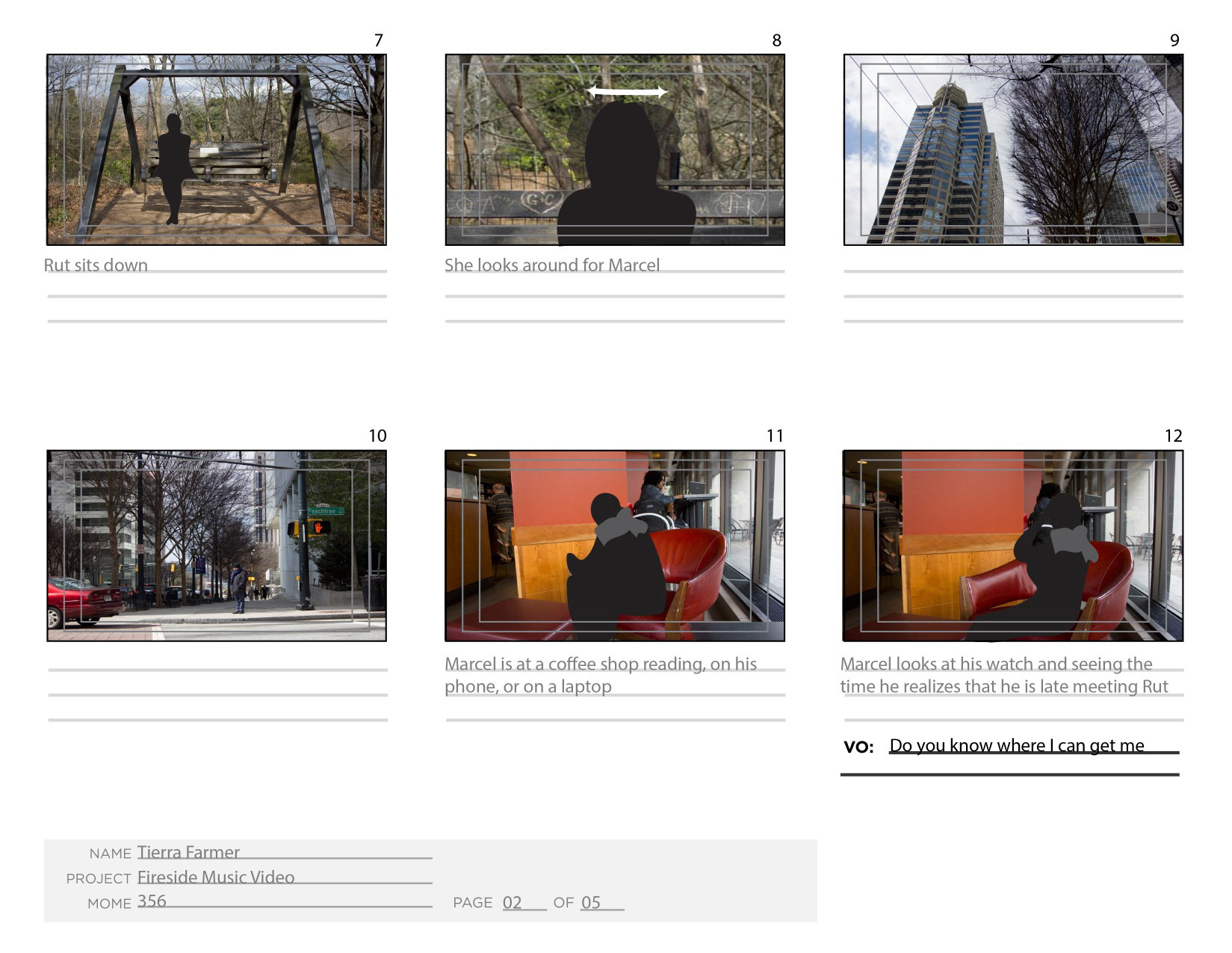
Task: Click total pages value "05"
Action: (x=591, y=902)
